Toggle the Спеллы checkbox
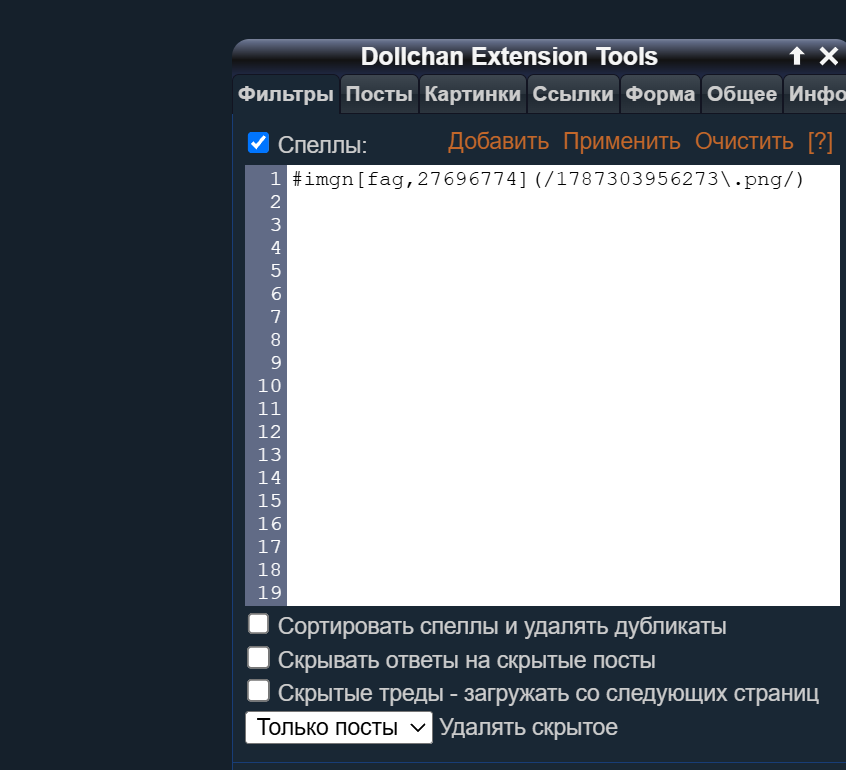Screen dimensions: 846x770 pos(258,143)
